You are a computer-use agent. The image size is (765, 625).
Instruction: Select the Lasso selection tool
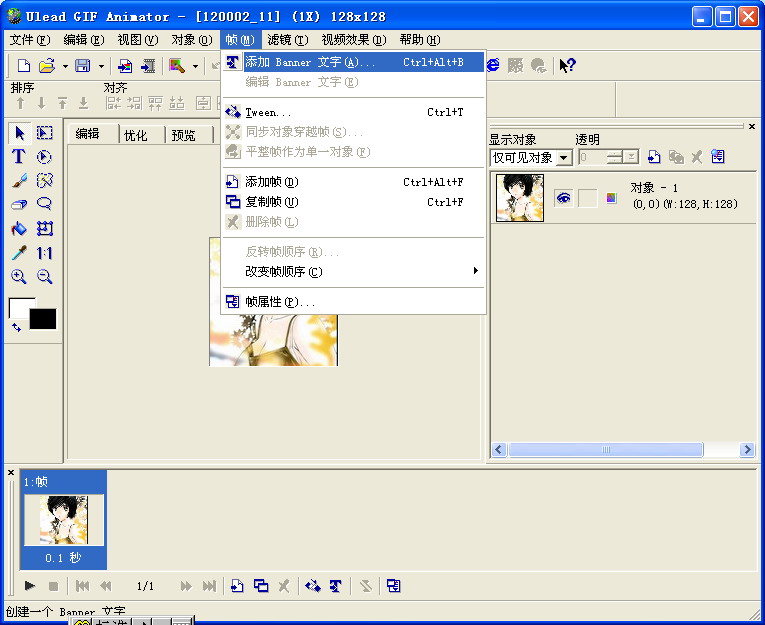pos(44,204)
